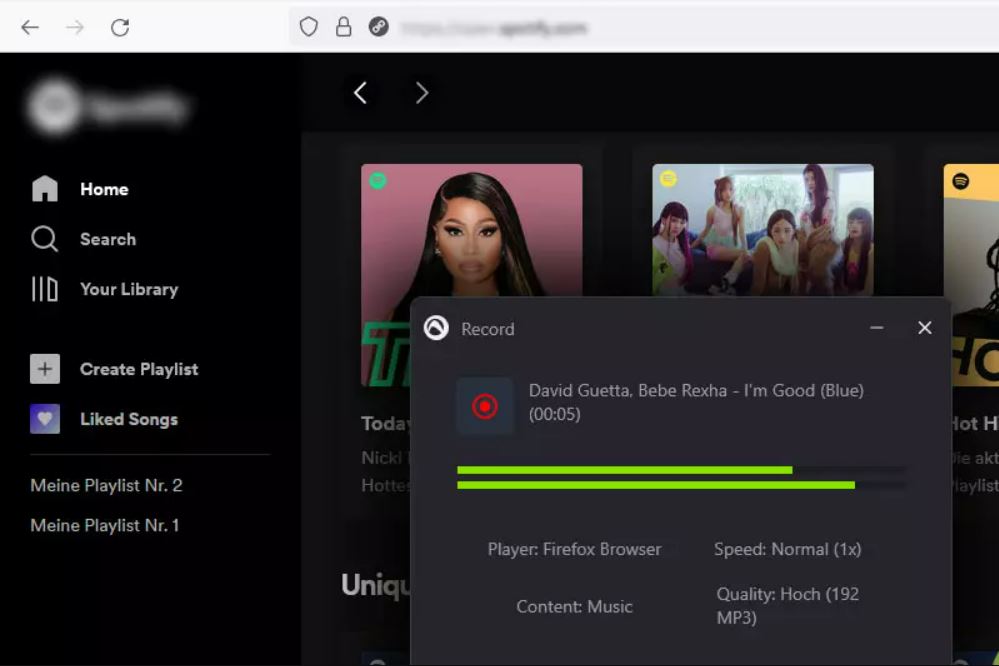Viewport: 999px width, 666px height.
Task: Navigate forward with Spotify right chevron
Action: click(422, 93)
